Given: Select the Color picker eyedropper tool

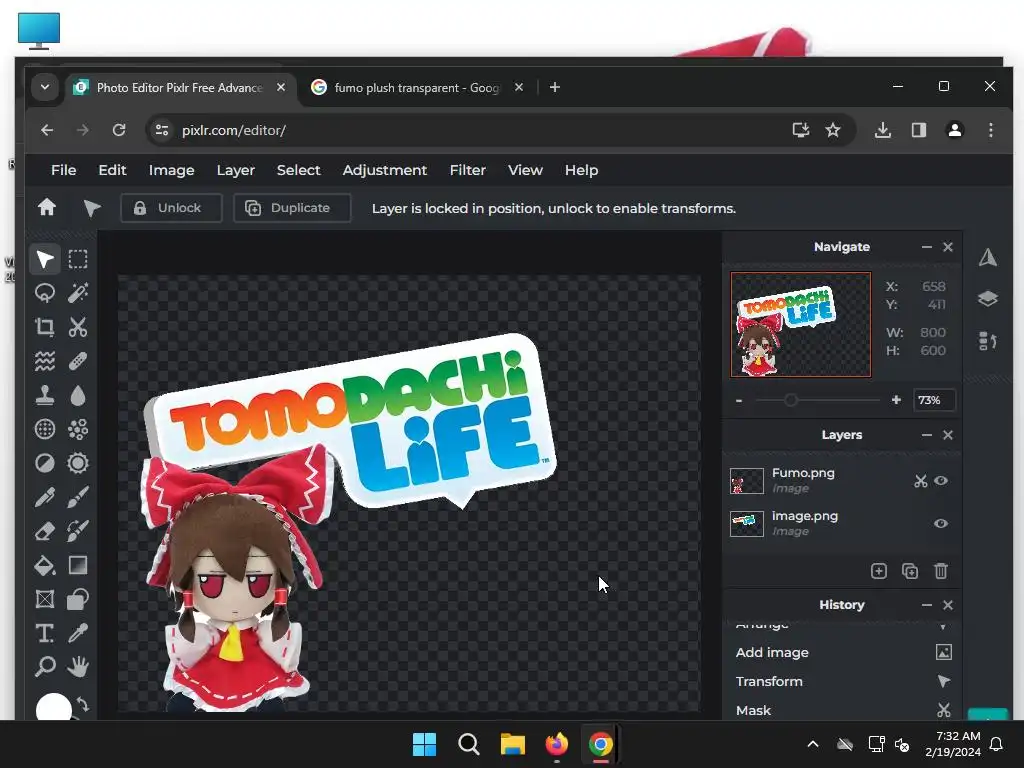Looking at the screenshot, I should 78,633.
